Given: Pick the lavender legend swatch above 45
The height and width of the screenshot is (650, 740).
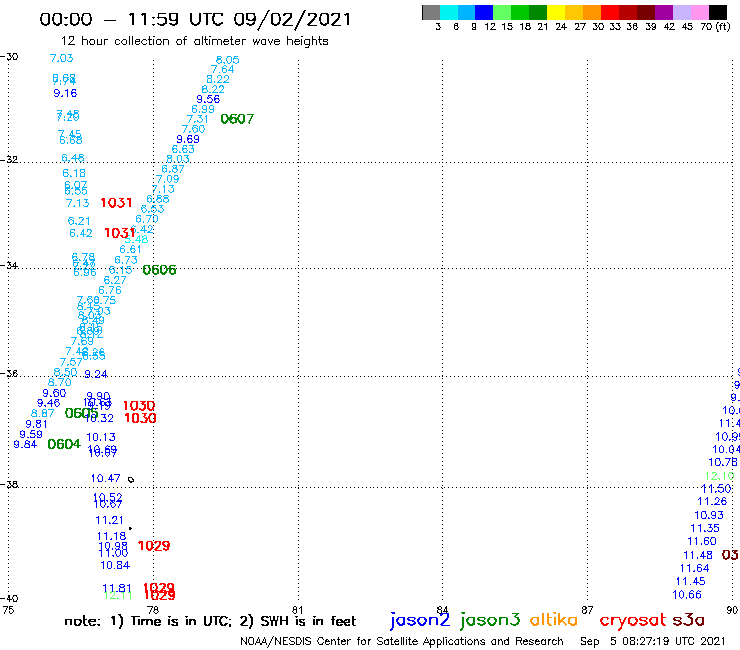Looking at the screenshot, I should (x=681, y=12).
